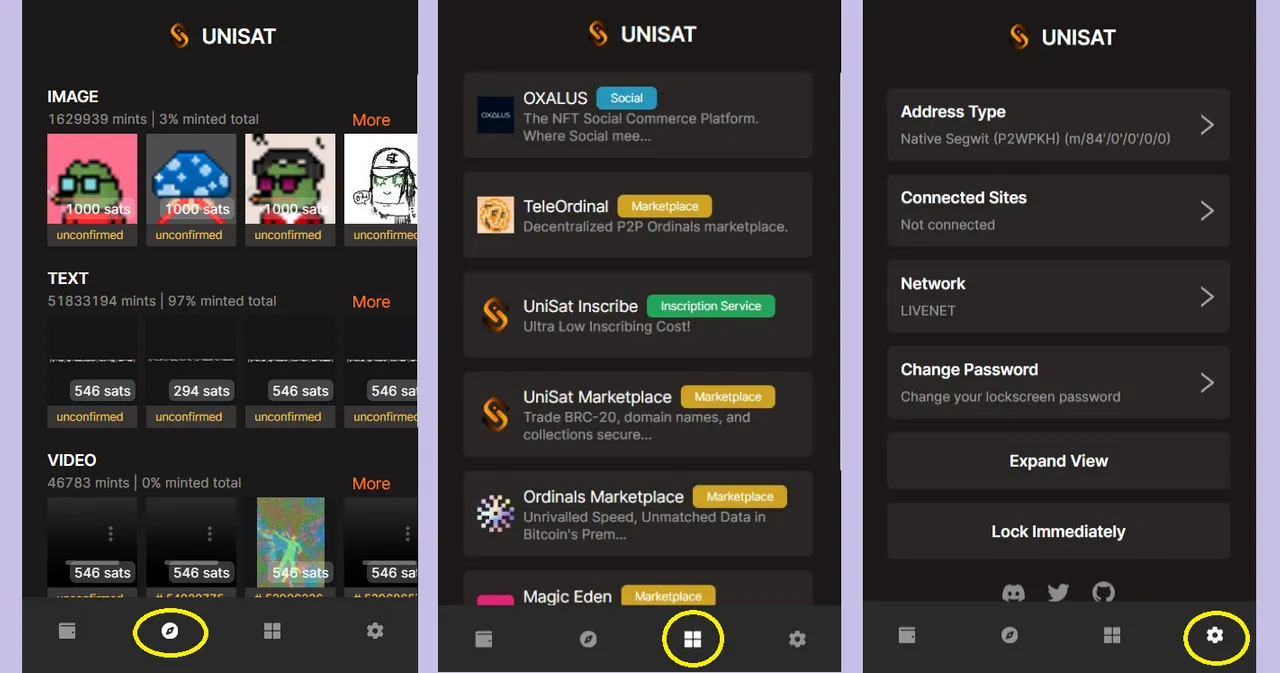The width and height of the screenshot is (1280, 673).
Task: Open the OXALUS app title
Action: pyautogui.click(x=555, y=98)
